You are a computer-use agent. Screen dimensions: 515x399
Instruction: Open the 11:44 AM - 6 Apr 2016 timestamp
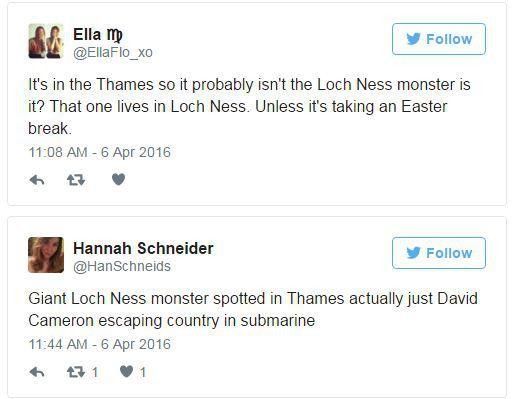point(99,344)
